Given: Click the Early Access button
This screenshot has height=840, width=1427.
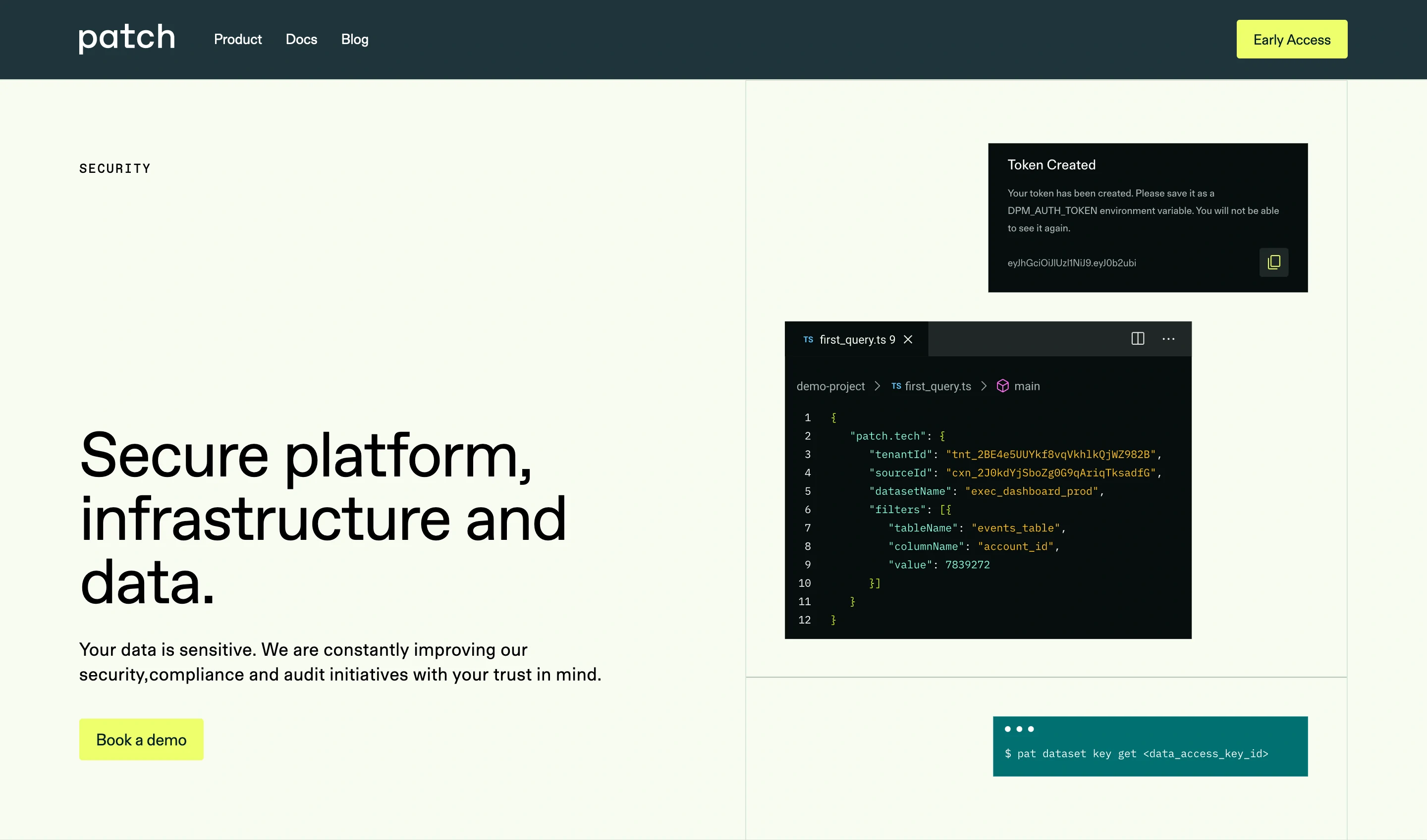Looking at the screenshot, I should 1292,39.
